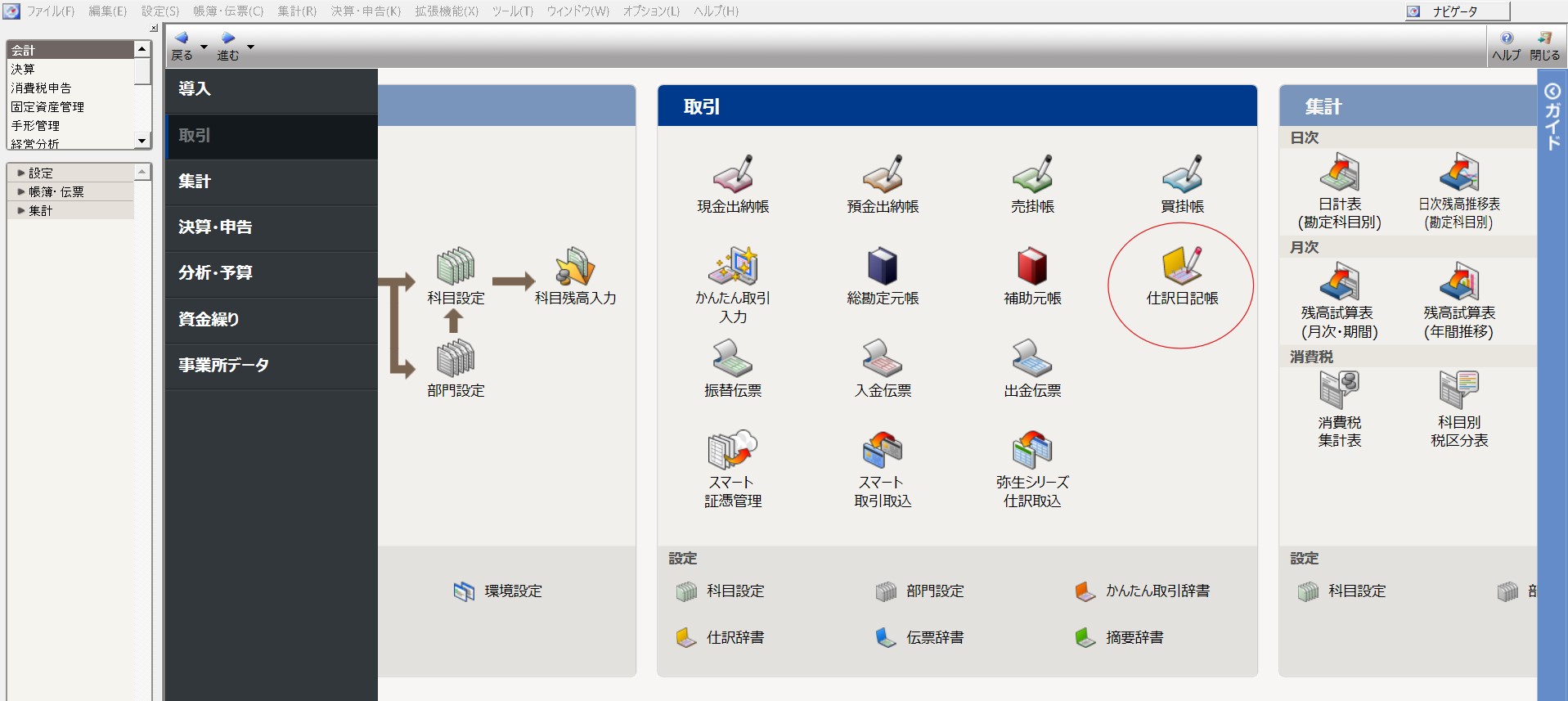The height and width of the screenshot is (701, 1568).
Task: Expand the 設定 tree node
Action: (21, 173)
